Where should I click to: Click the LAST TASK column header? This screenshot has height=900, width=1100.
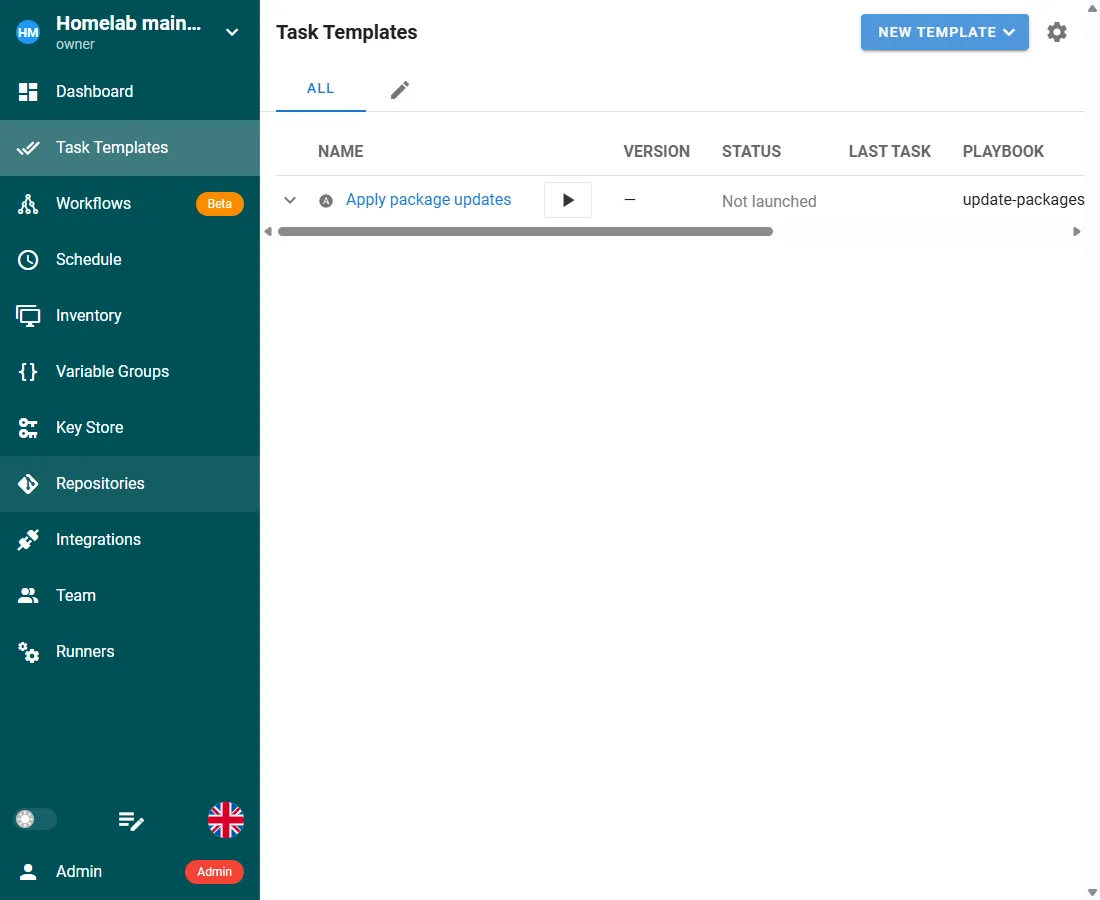point(890,152)
